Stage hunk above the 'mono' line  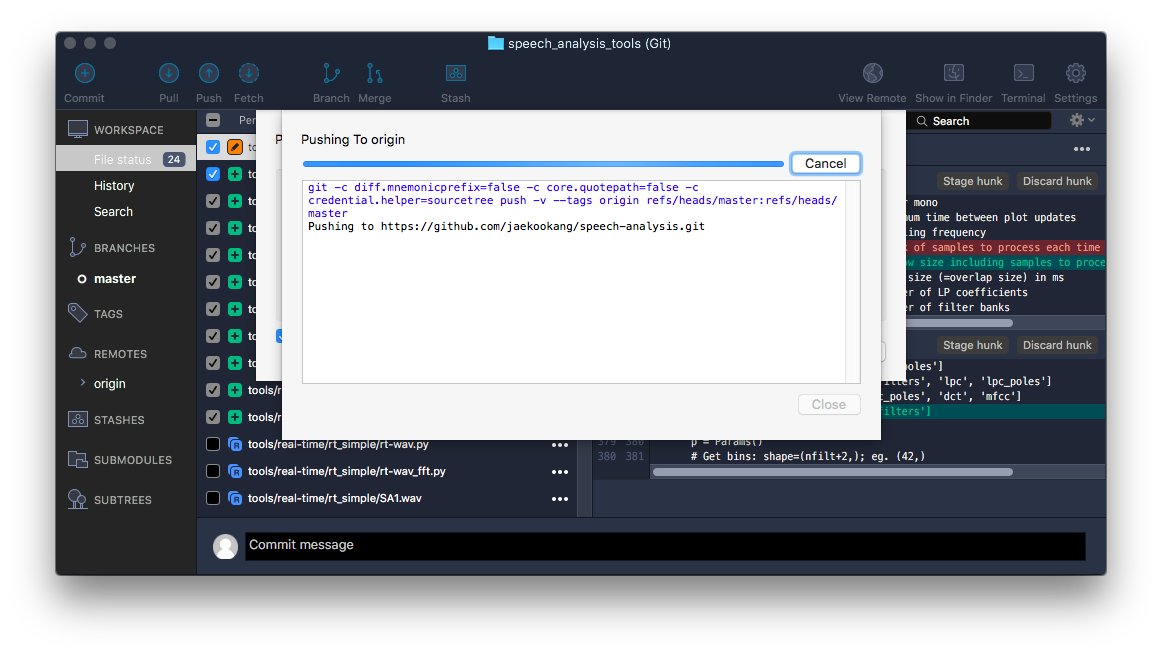972,181
